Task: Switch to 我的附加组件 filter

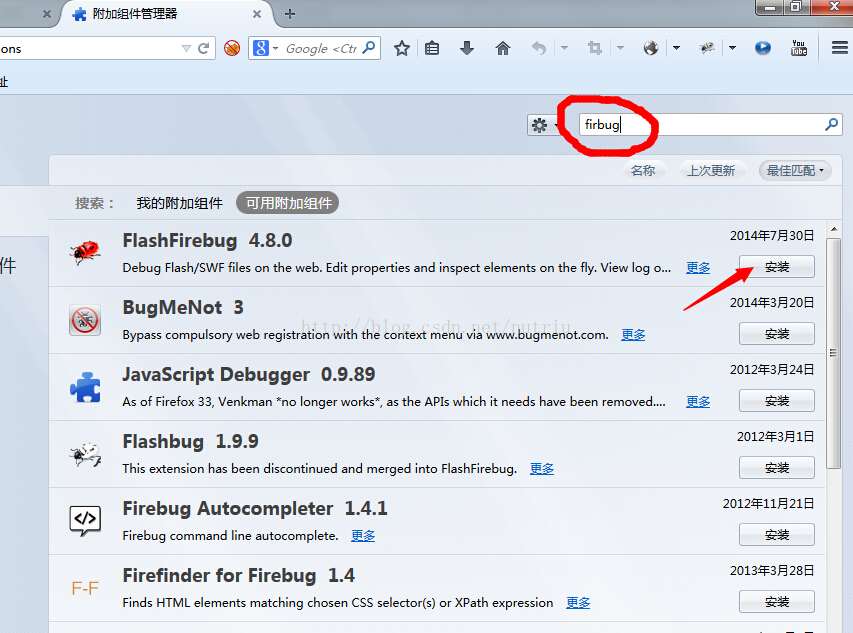Action: (180, 203)
